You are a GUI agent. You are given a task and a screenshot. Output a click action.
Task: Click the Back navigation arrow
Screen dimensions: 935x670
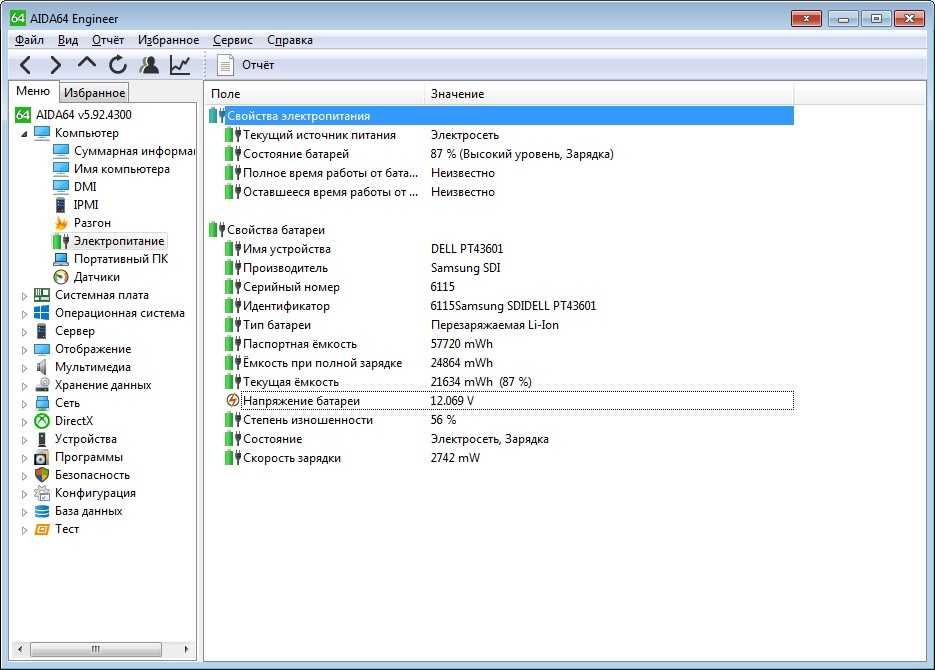click(x=25, y=65)
